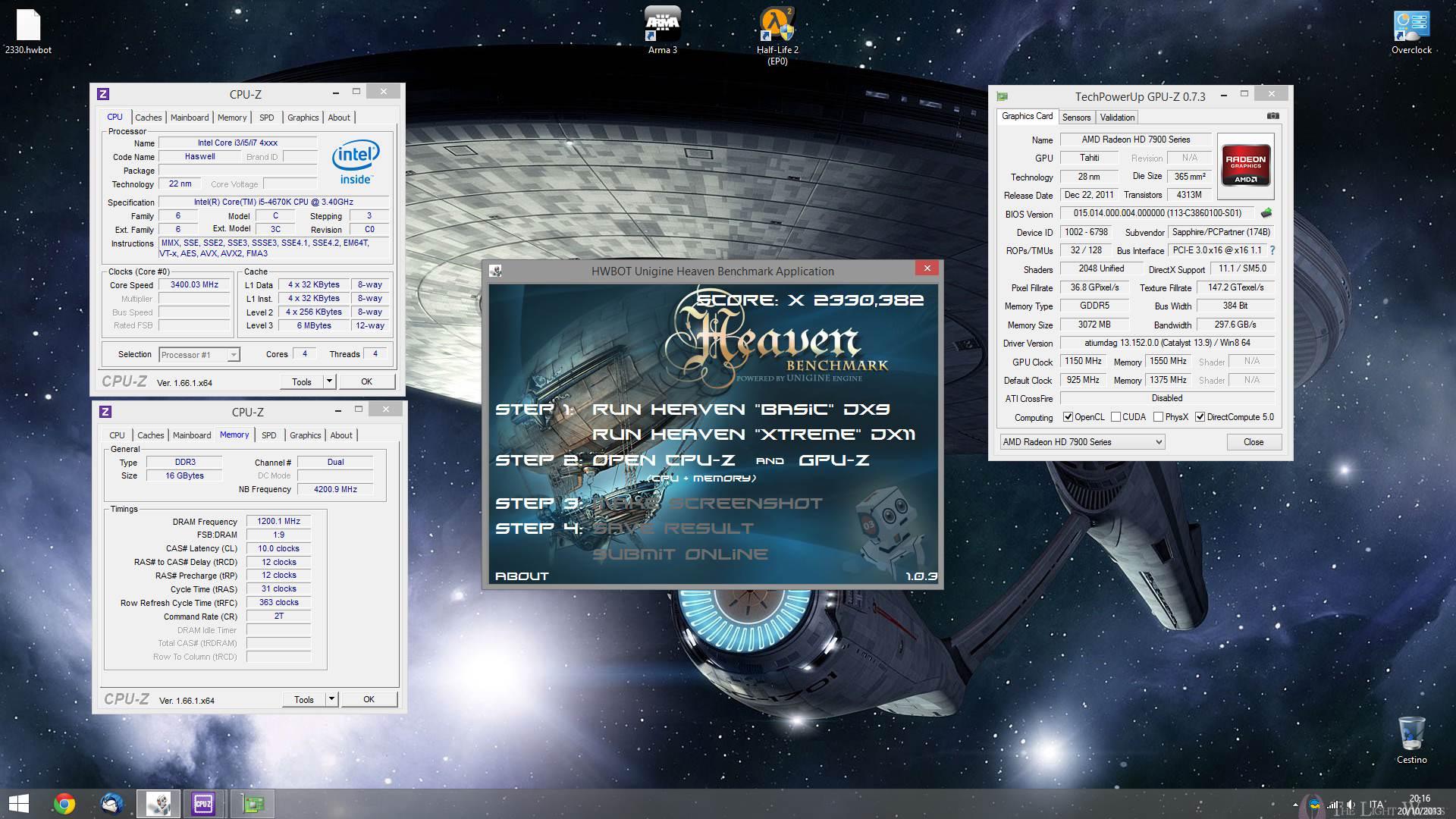The width and height of the screenshot is (1456, 819).
Task: Switch to Caches tab in the upper CPU-Z window
Action: tap(148, 118)
